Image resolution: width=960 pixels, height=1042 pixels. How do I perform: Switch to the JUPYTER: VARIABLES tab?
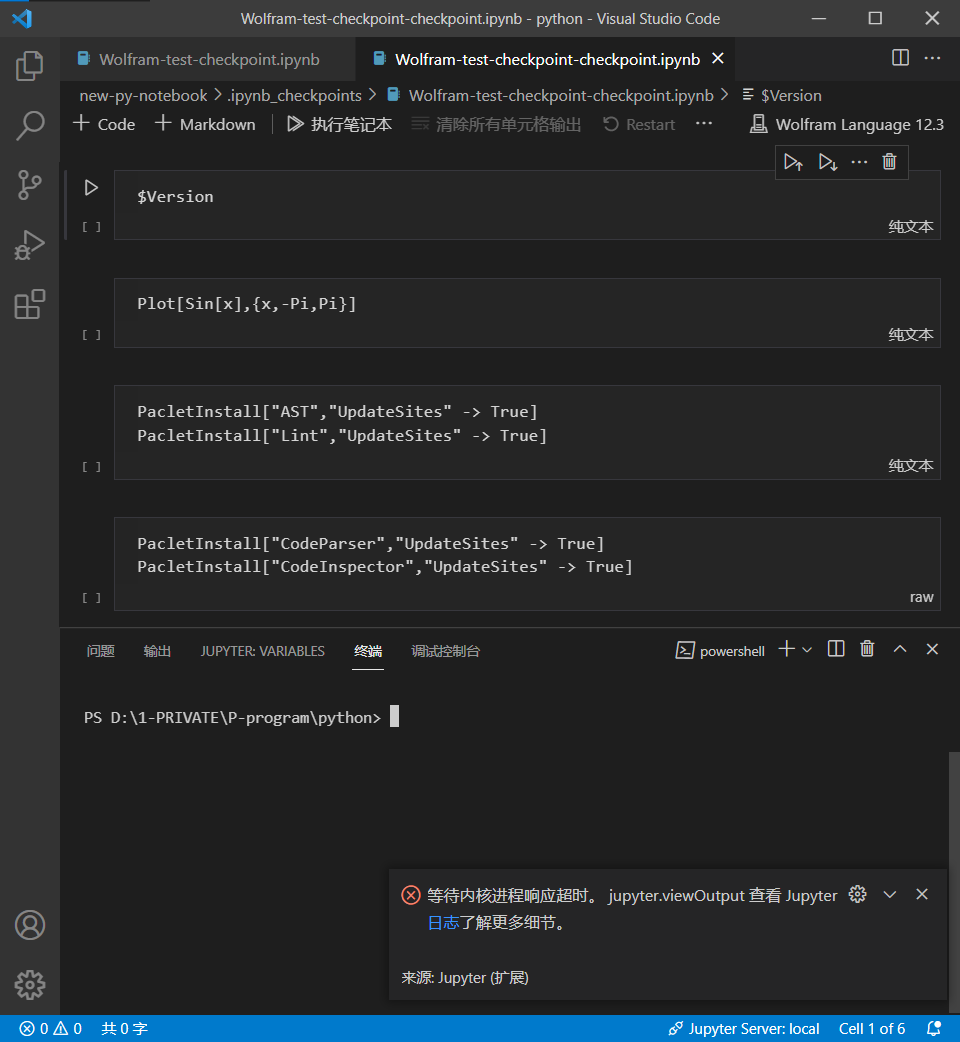(263, 650)
